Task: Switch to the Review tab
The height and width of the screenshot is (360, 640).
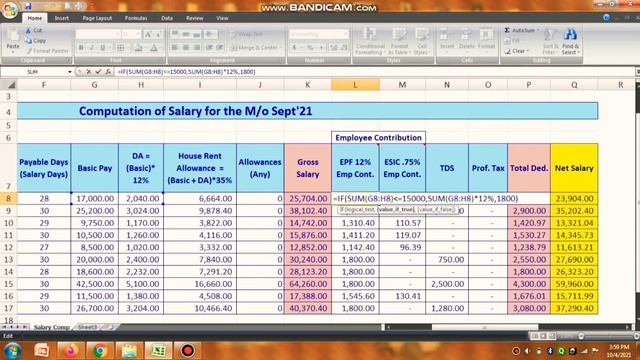Action: [x=195, y=18]
